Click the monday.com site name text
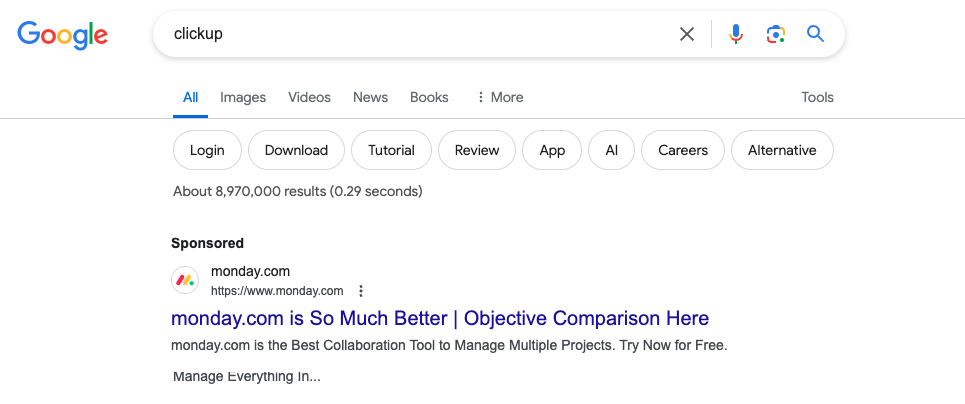965x404 pixels. (x=250, y=272)
